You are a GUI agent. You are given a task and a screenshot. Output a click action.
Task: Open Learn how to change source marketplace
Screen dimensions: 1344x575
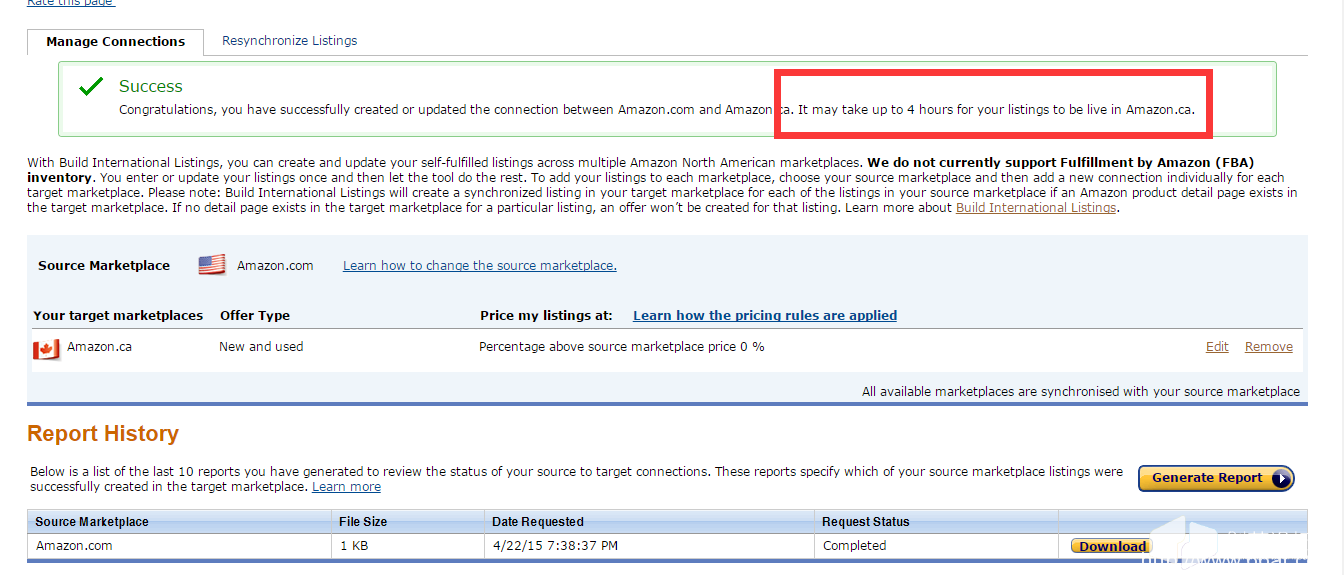[x=480, y=266]
